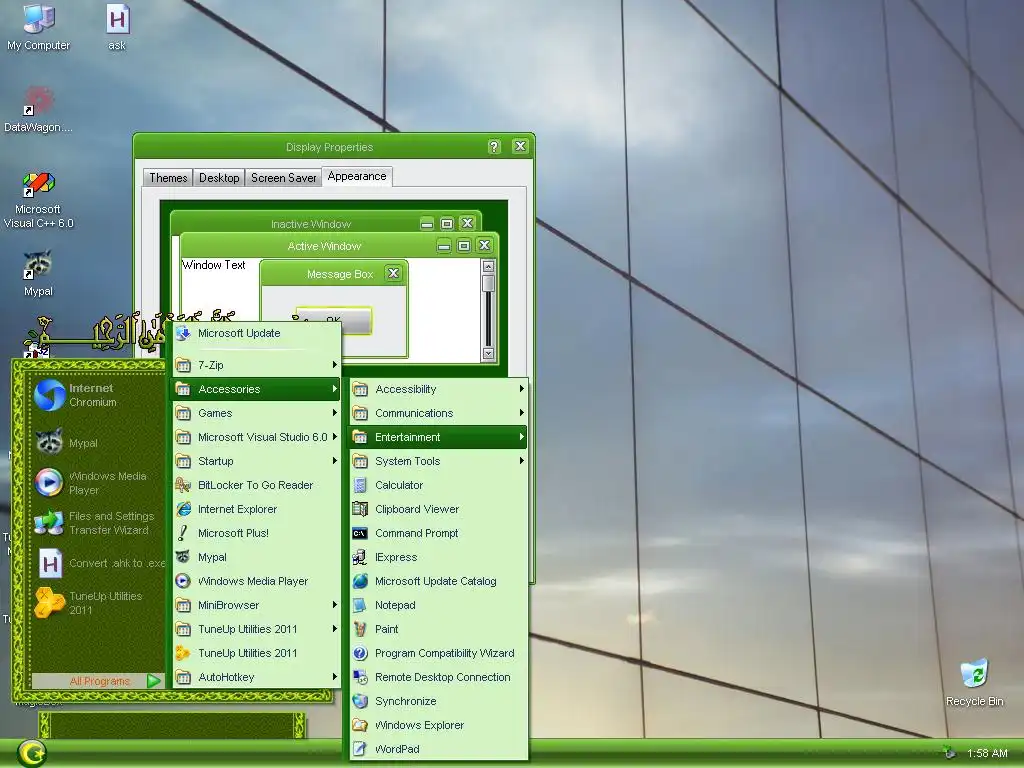This screenshot has height=768, width=1024.
Task: Open Clipboard Viewer
Action: pos(438,509)
